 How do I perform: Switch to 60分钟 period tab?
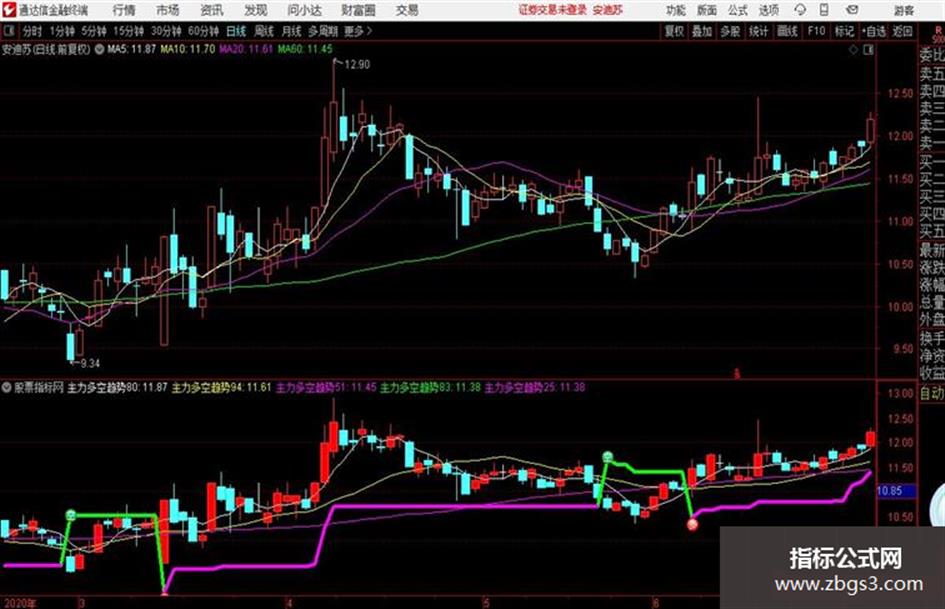[203, 31]
